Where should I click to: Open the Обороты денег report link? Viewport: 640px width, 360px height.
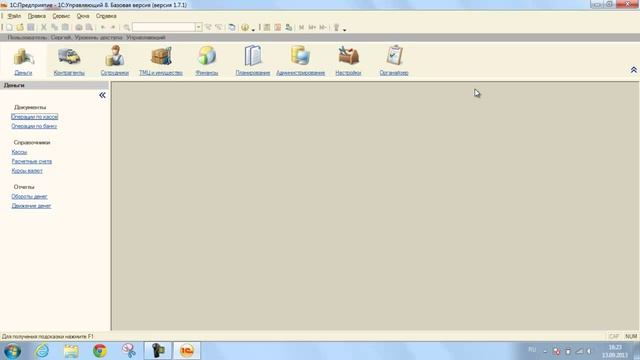29,196
